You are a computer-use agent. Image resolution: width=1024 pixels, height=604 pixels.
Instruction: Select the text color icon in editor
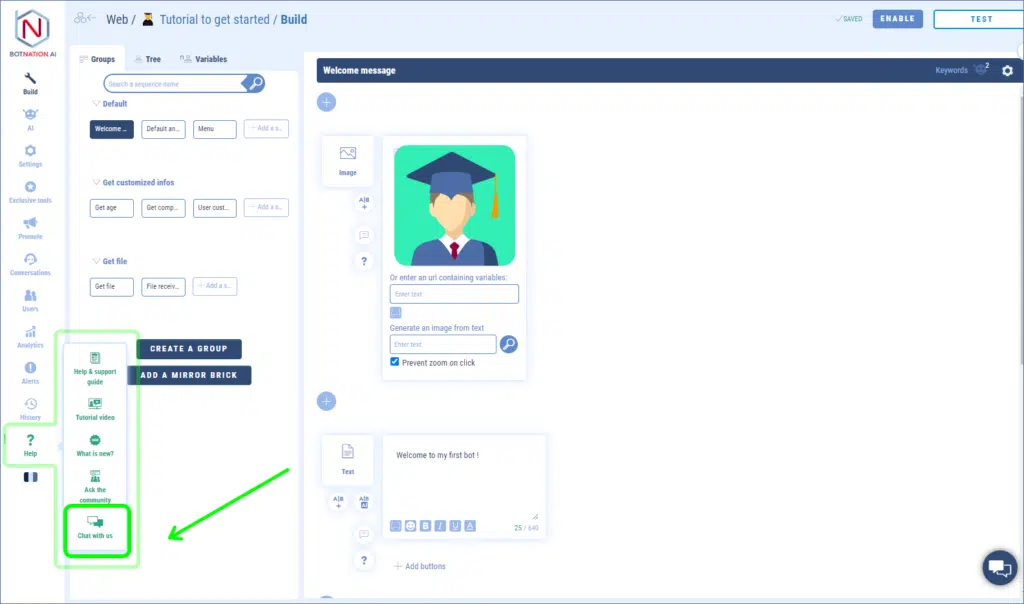471,526
